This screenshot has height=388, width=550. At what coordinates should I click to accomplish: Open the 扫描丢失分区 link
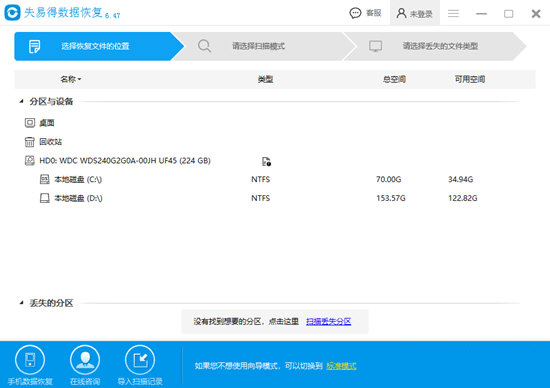(329, 321)
